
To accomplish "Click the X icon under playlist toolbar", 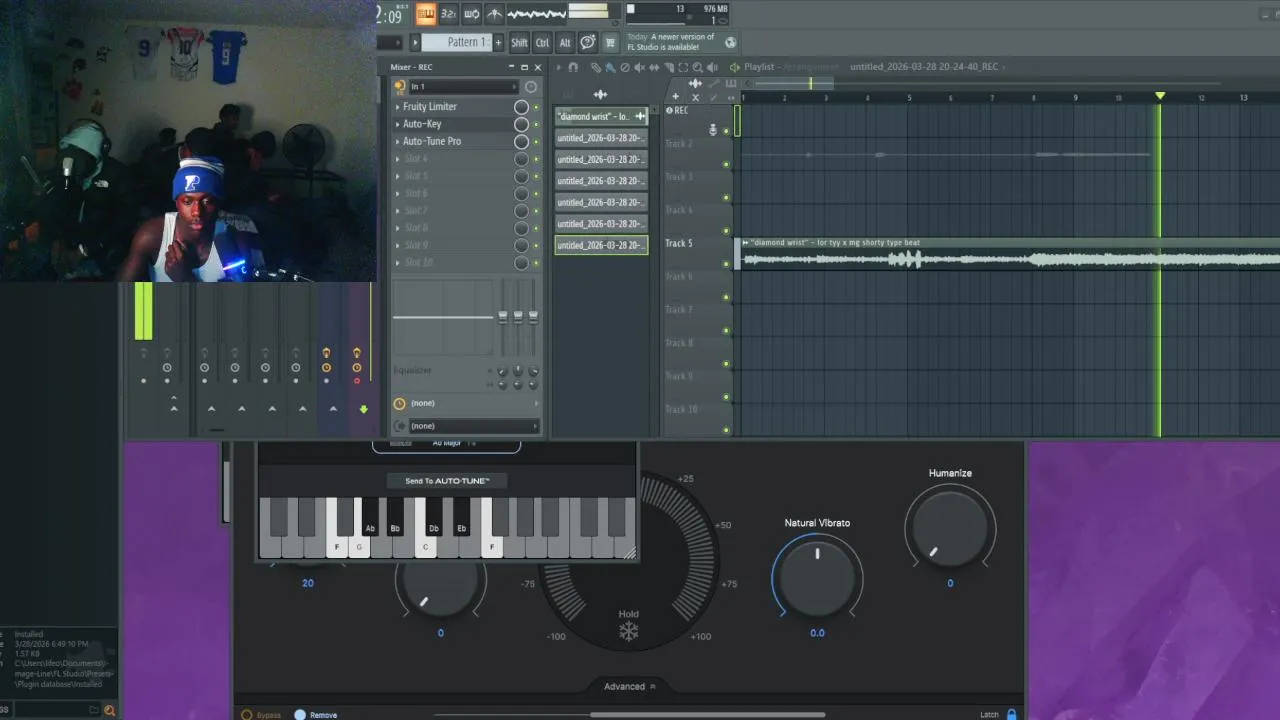I will [696, 97].
